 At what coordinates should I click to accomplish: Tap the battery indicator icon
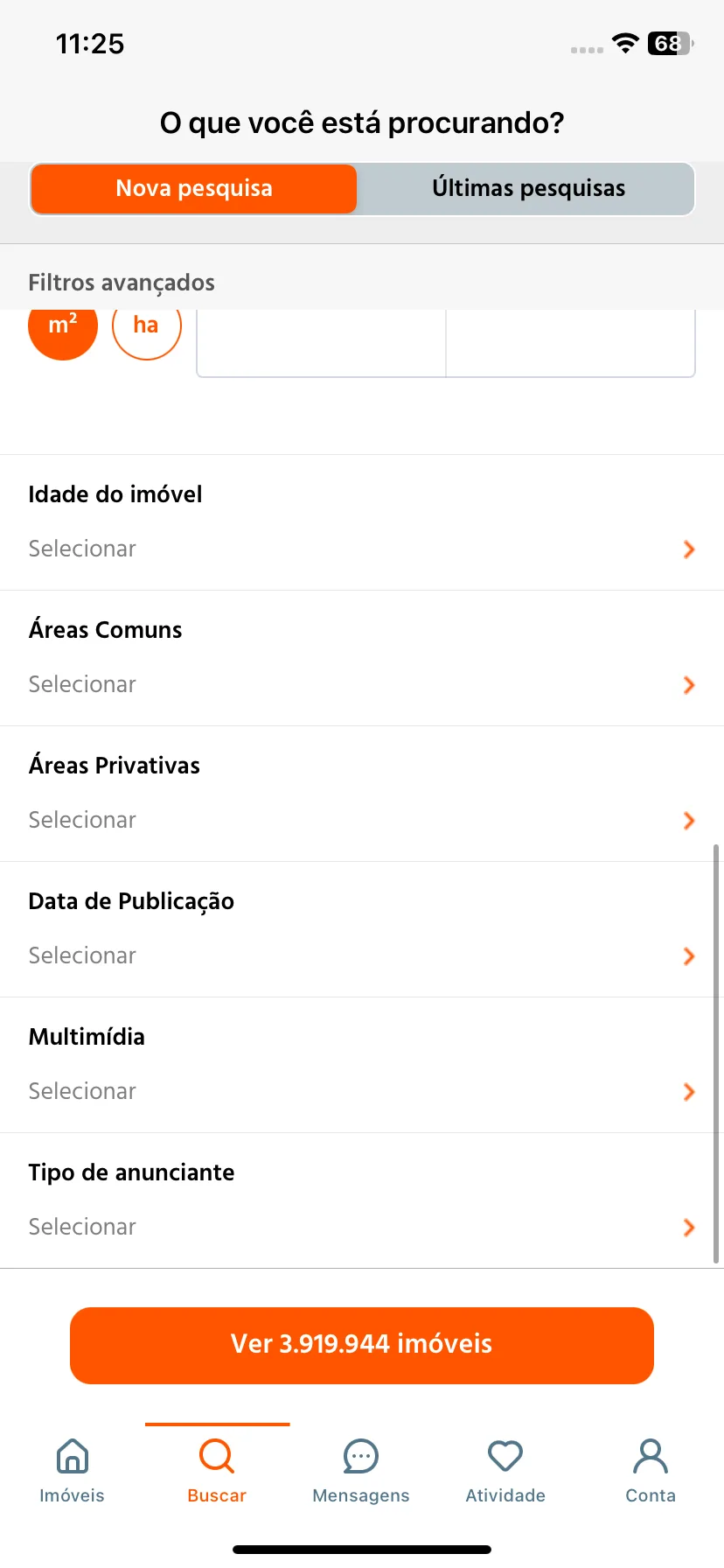coord(670,43)
